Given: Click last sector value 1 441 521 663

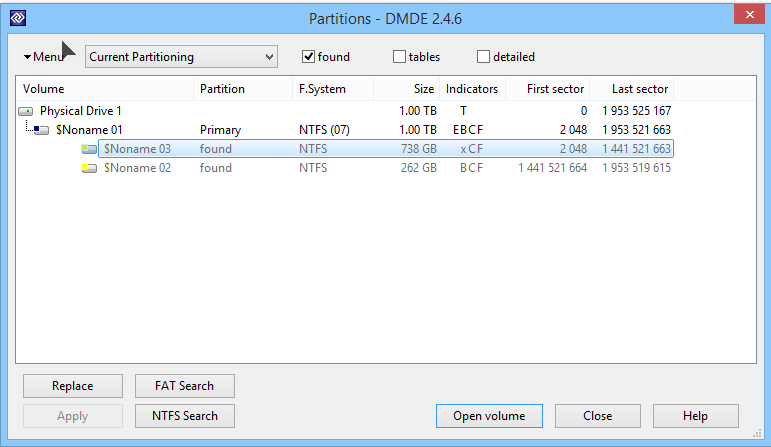Looking at the screenshot, I should click(x=636, y=149).
